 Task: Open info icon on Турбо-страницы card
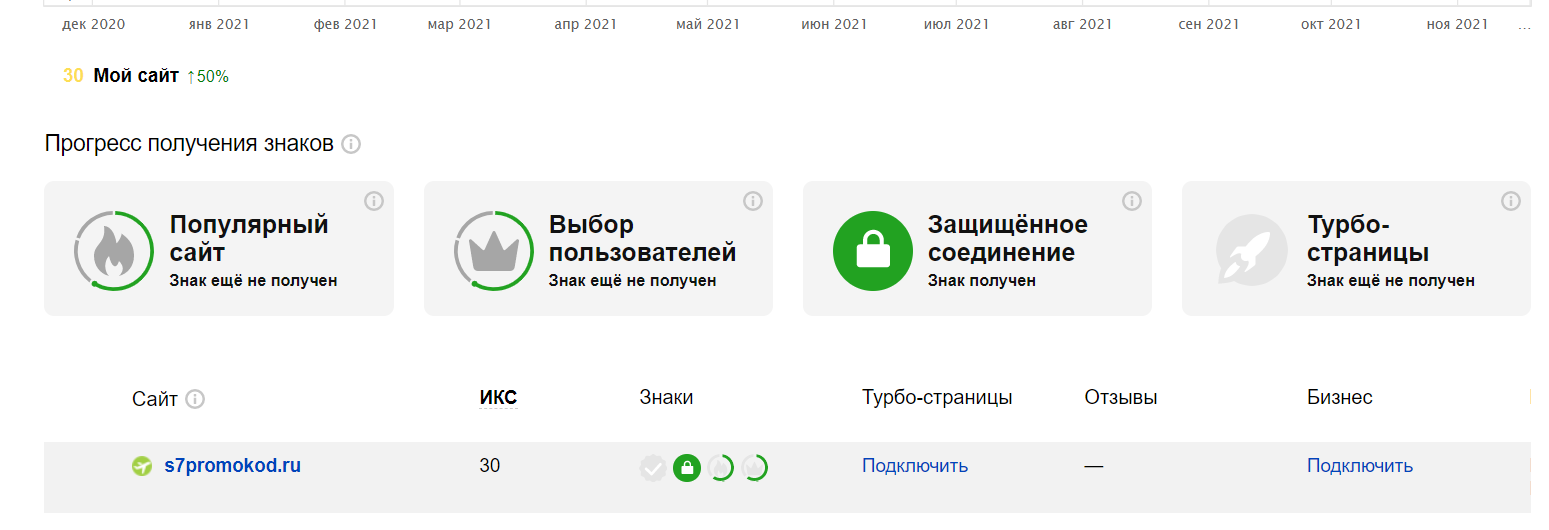coord(1511,201)
